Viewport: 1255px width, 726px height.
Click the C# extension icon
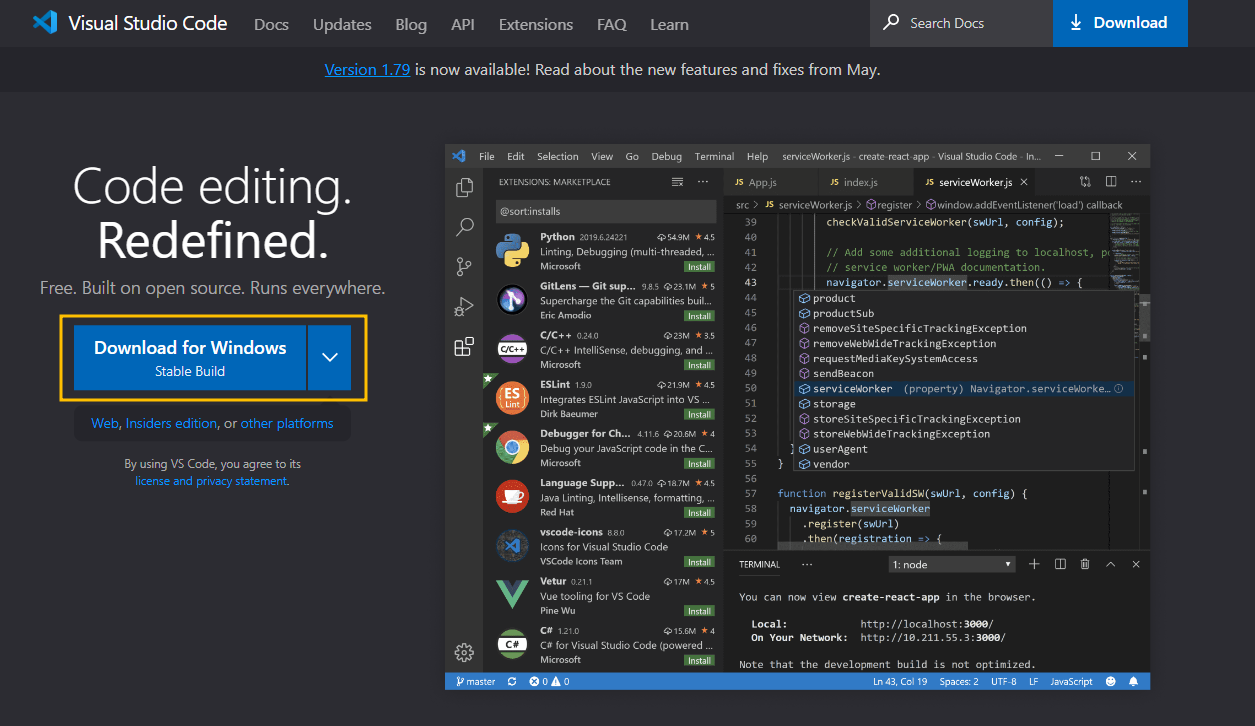tap(513, 644)
